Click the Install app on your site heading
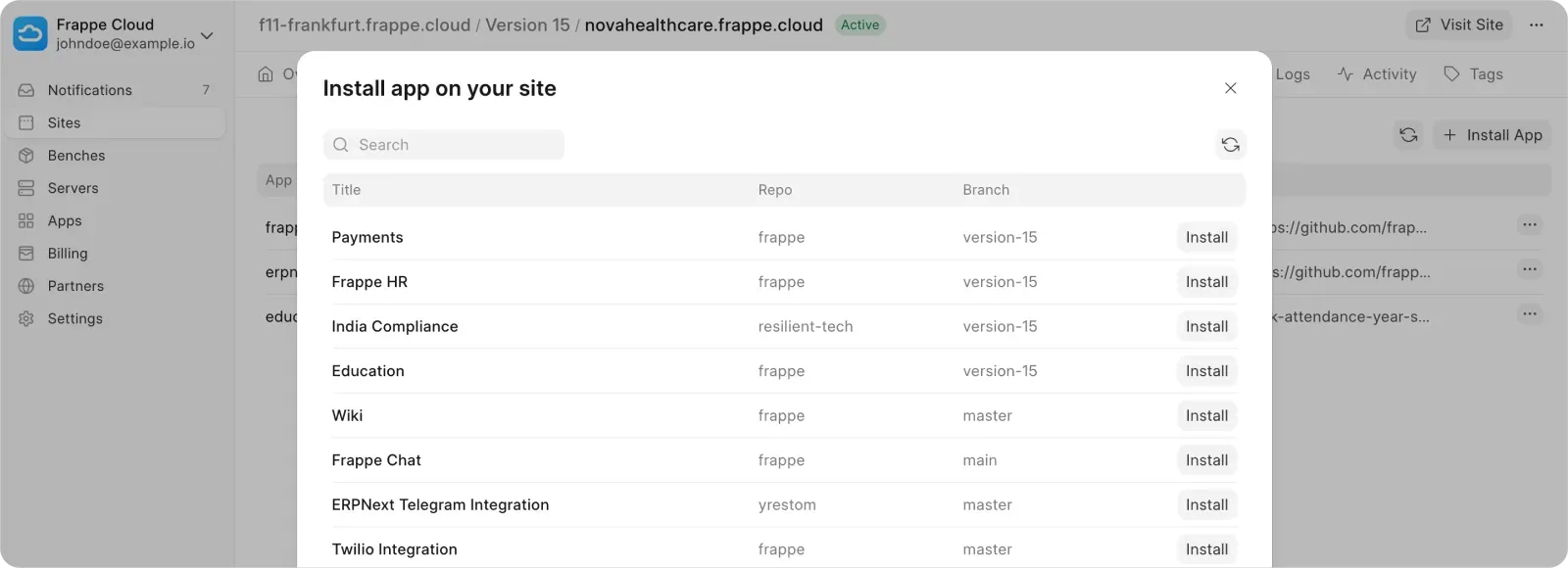 coord(439,88)
